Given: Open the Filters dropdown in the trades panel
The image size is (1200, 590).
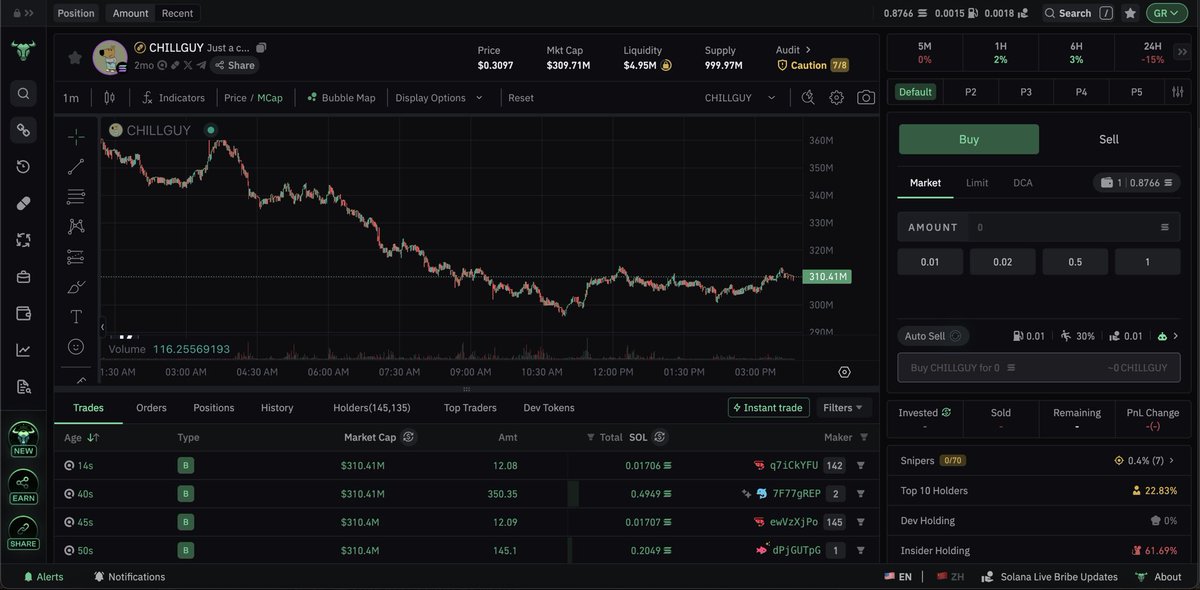Looking at the screenshot, I should point(845,407).
